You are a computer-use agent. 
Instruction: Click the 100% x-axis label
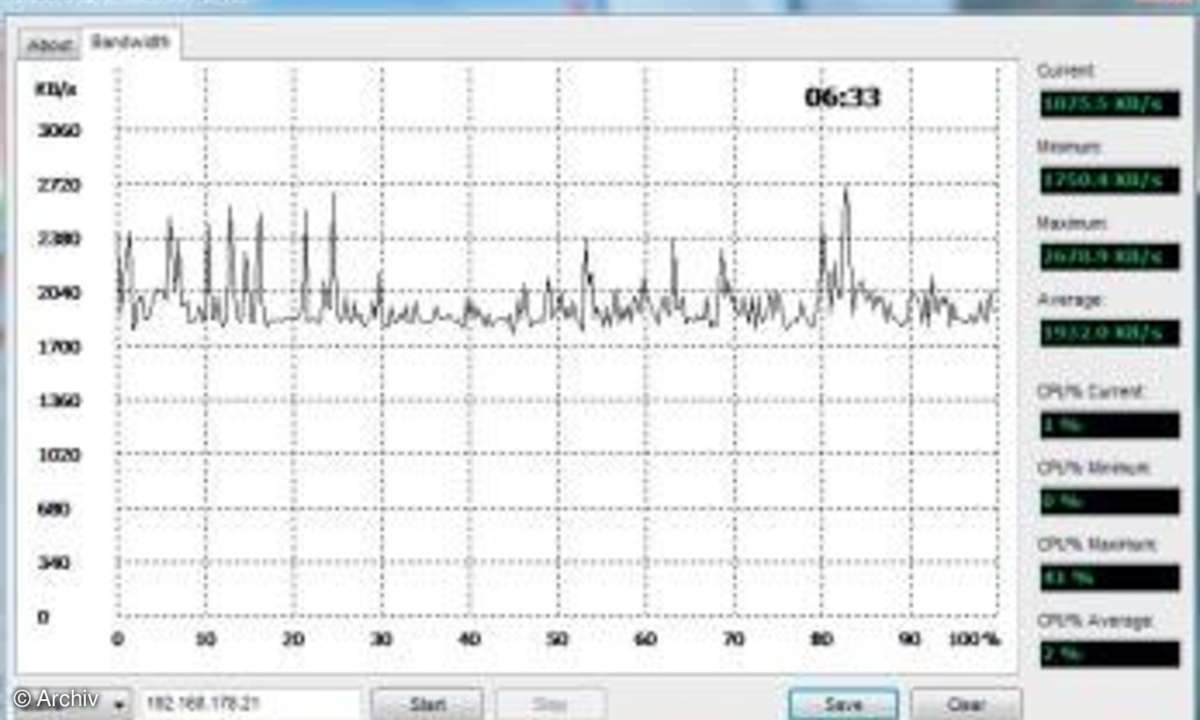974,640
